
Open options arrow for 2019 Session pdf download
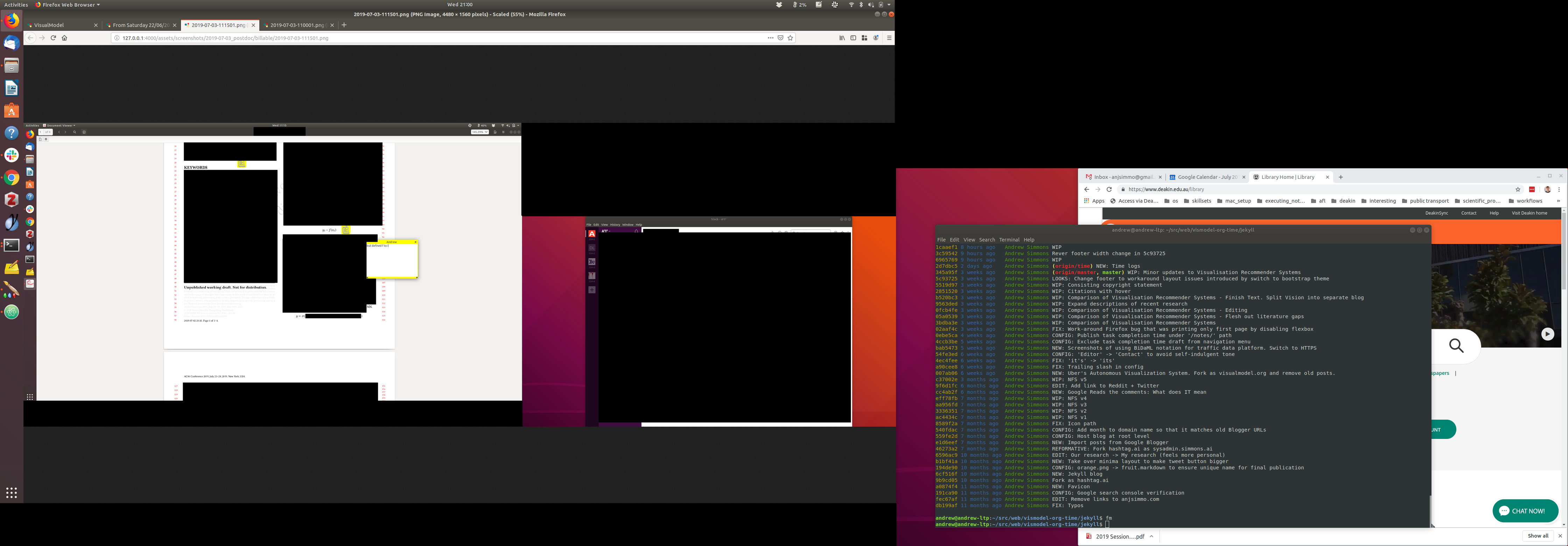pyautogui.click(x=1151, y=536)
